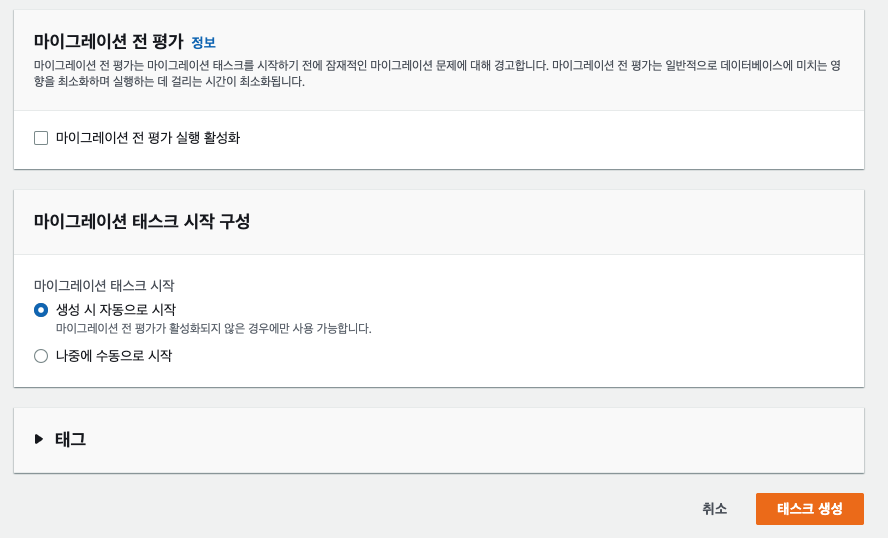Click empty area of the 태그 panel

[453, 440]
